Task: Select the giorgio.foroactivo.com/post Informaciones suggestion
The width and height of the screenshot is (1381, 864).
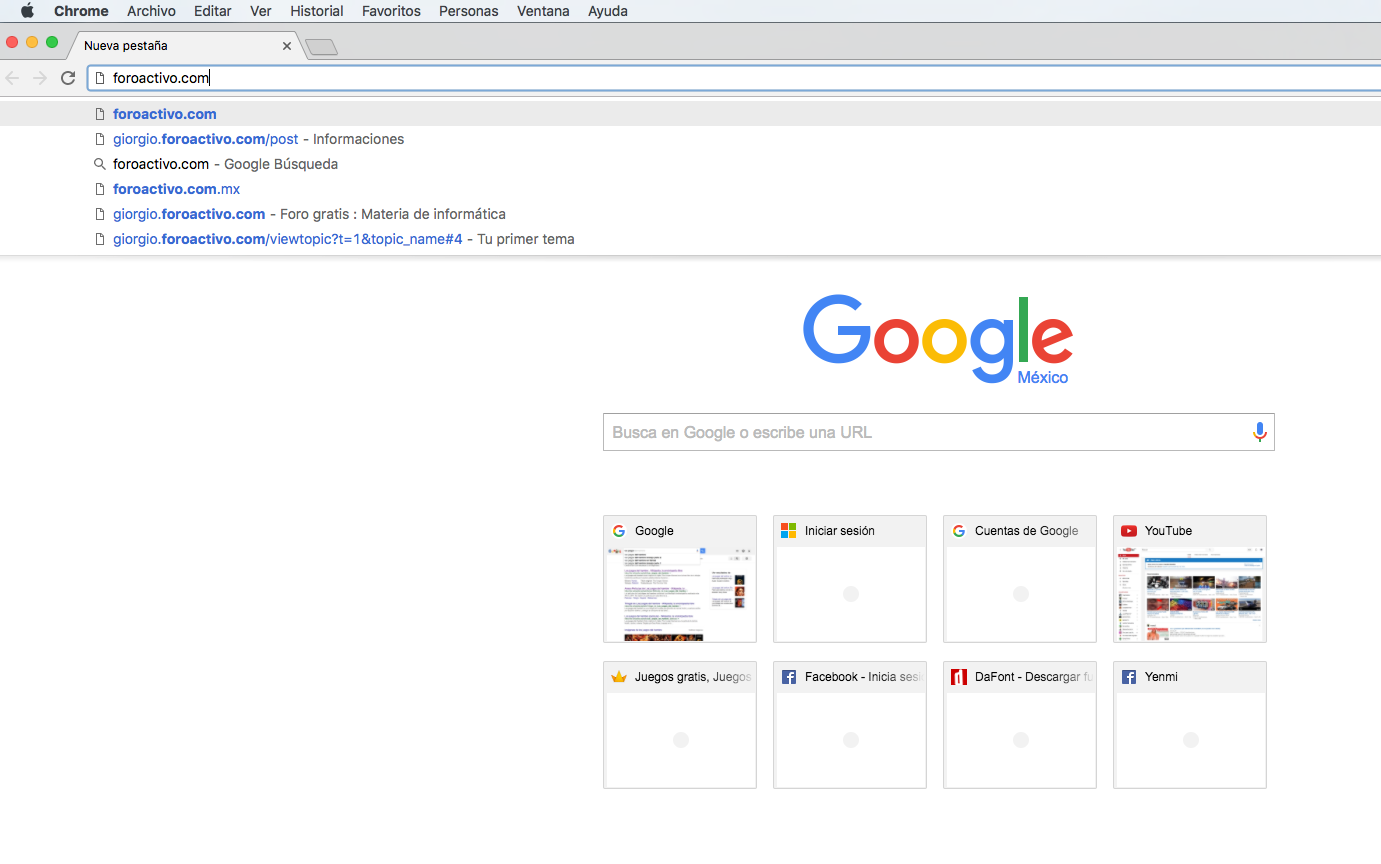Action: [690, 139]
